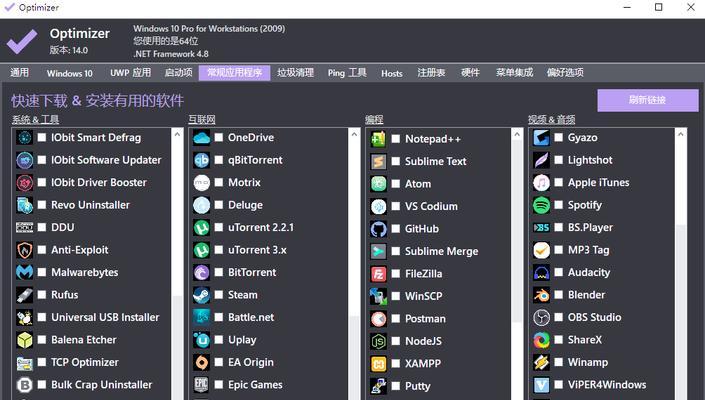This screenshot has height=400, width=705.
Task: Click the Universal USB Installer label
Action: point(105,317)
